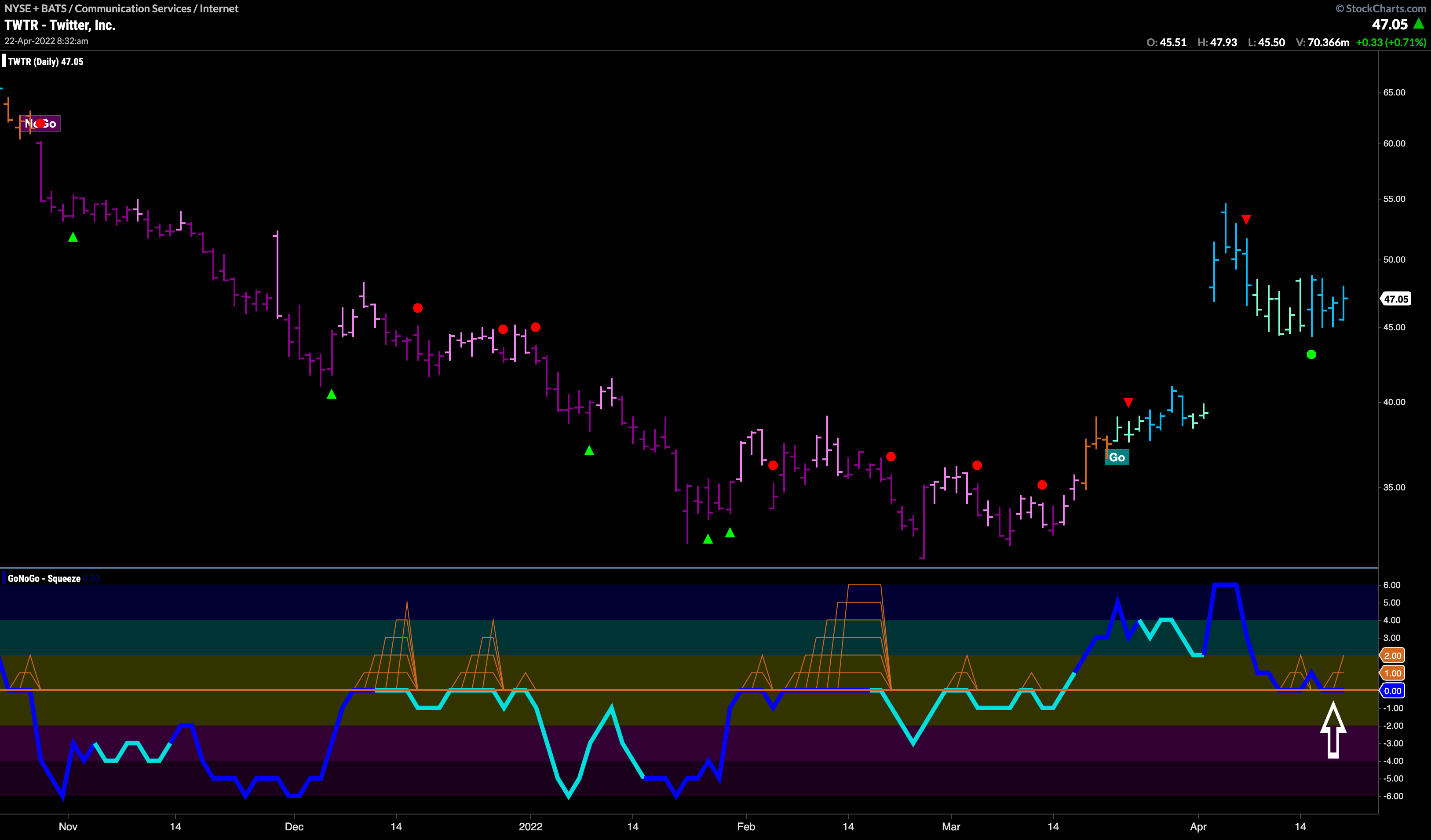The width and height of the screenshot is (1431, 840).
Task: Click the green up-triangle below early-January bars
Action: pos(589,450)
